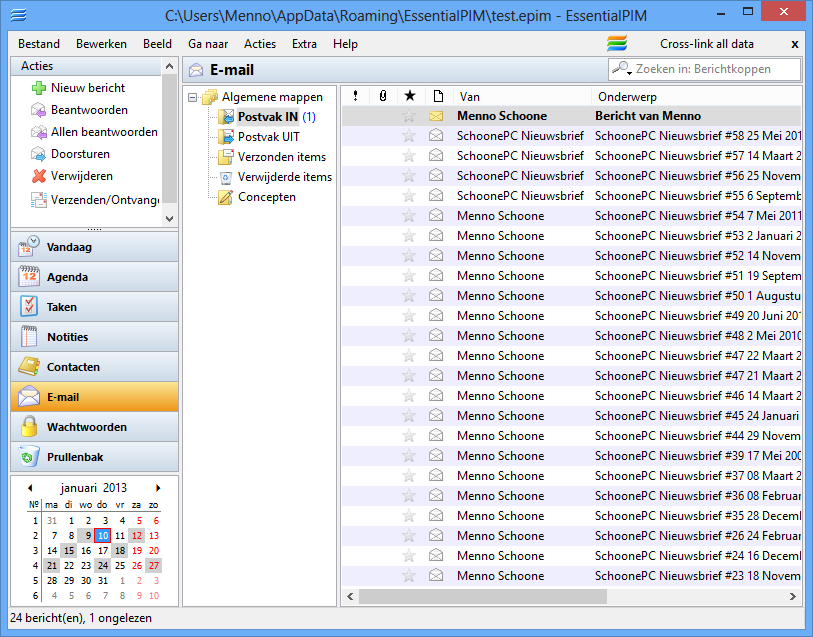Click the Postvak UIT folder icon
Image resolution: width=813 pixels, height=637 pixels.
coord(226,137)
